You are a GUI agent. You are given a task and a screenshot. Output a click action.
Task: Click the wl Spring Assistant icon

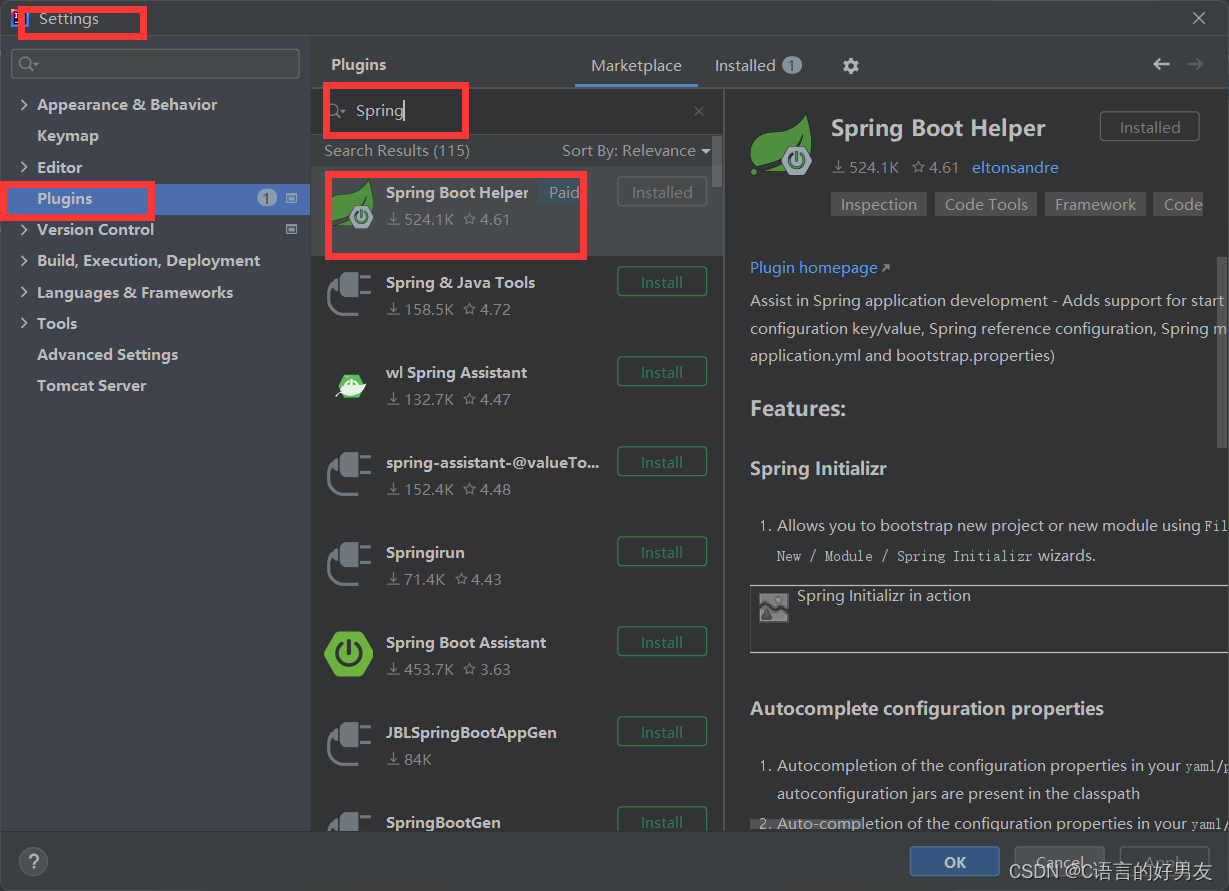[349, 385]
